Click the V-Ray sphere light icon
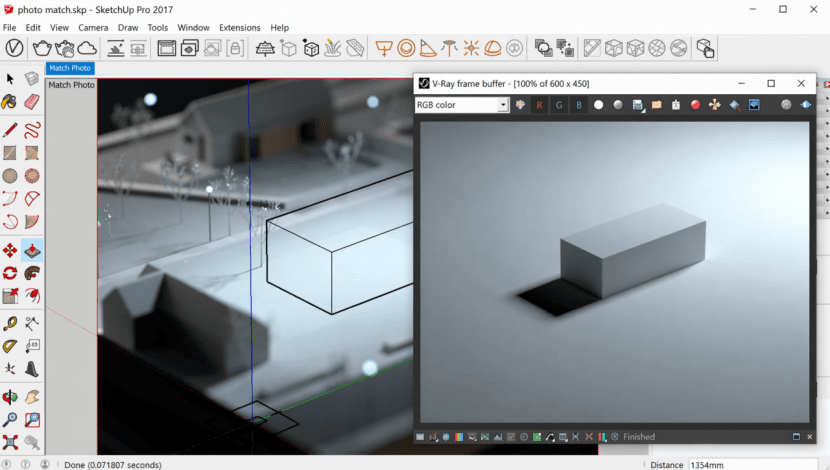Viewport: 830px width, 470px height. pos(406,49)
